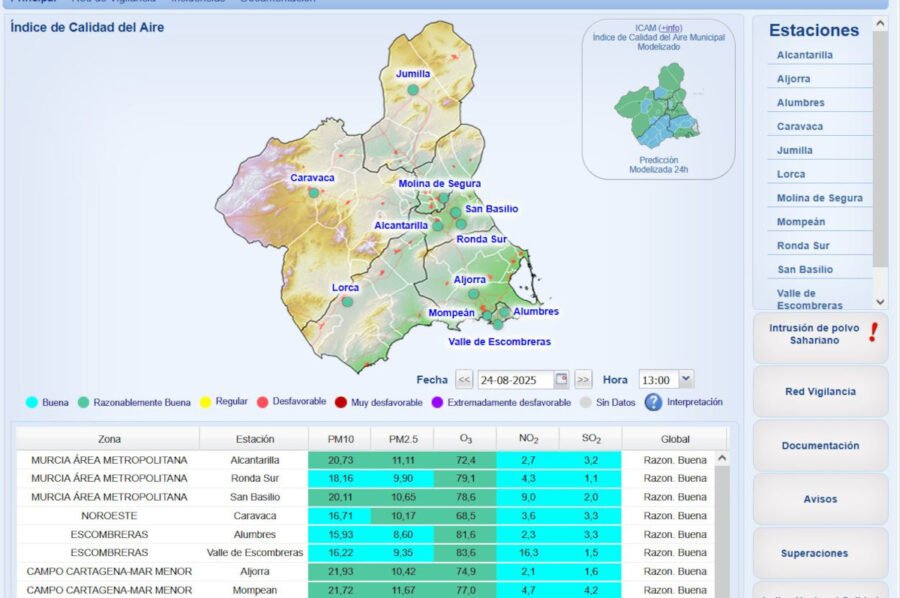Open the Avisos button
900x598 pixels.
[820, 499]
